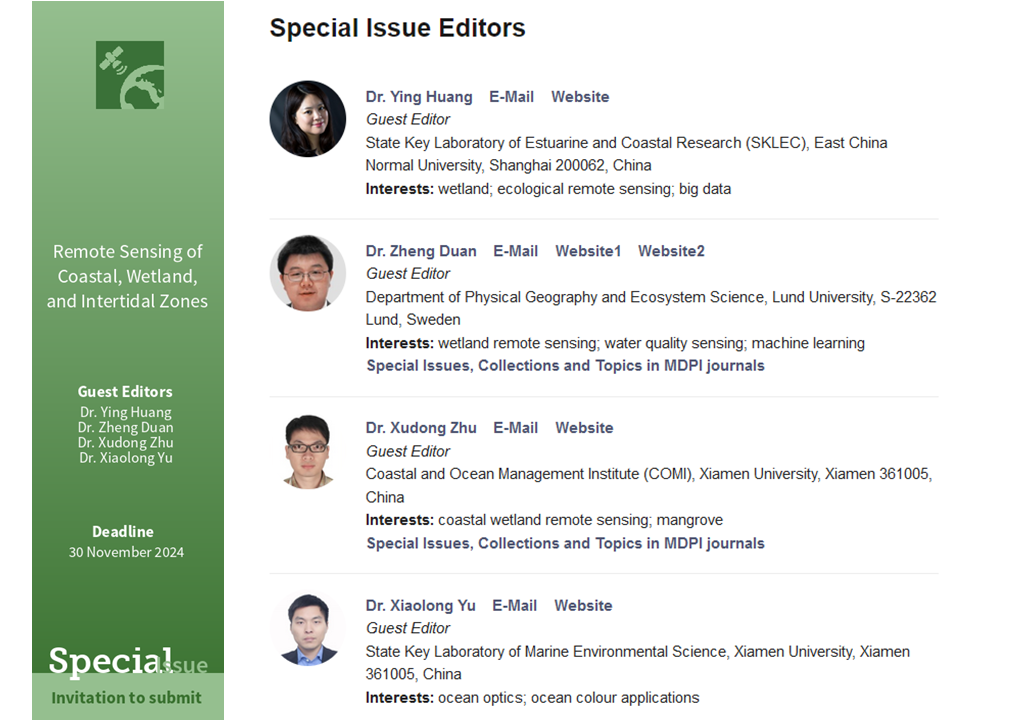The width and height of the screenshot is (1018, 720).
Task: Open Special Issues link under Zheng Duan
Action: tap(565, 366)
